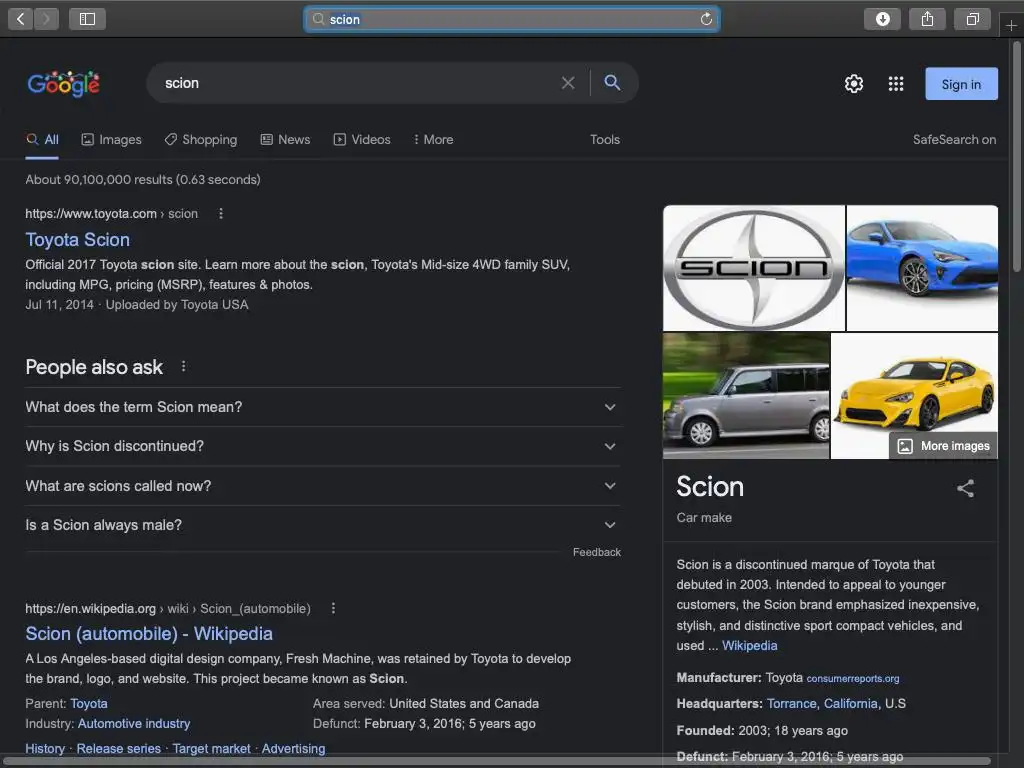This screenshot has width=1024, height=768.
Task: Clear the Google search box with the X
Action: [568, 83]
